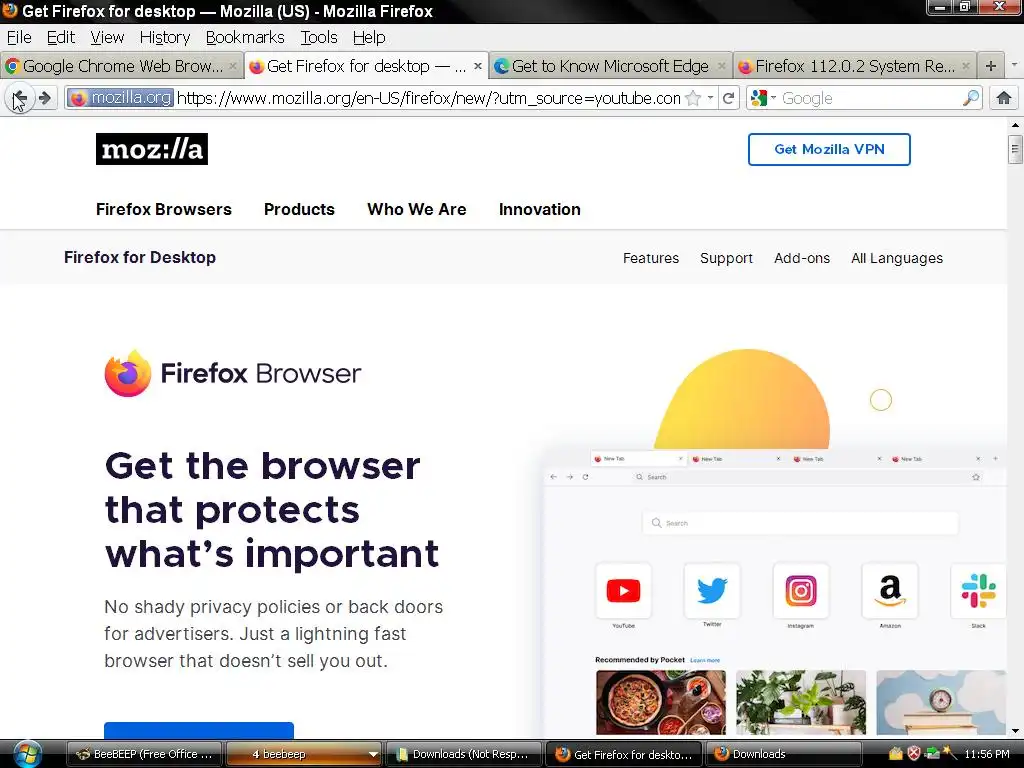
Task: Open the search engine selector dropdown
Action: click(773, 98)
